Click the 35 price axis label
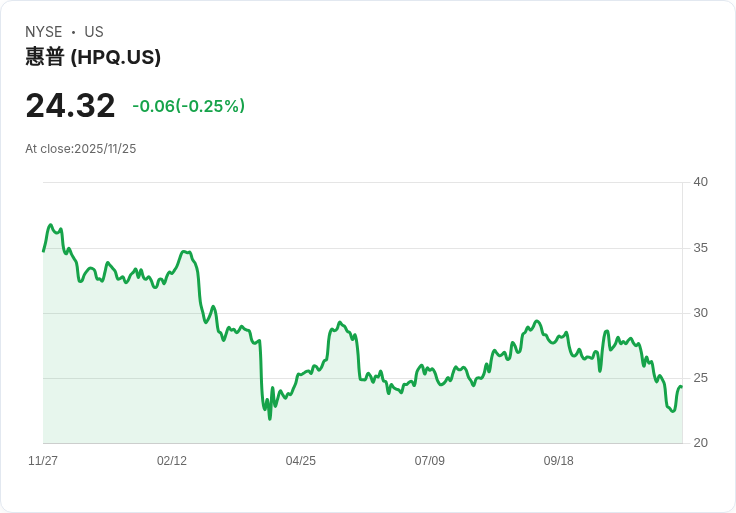The width and height of the screenshot is (736, 513). point(700,248)
